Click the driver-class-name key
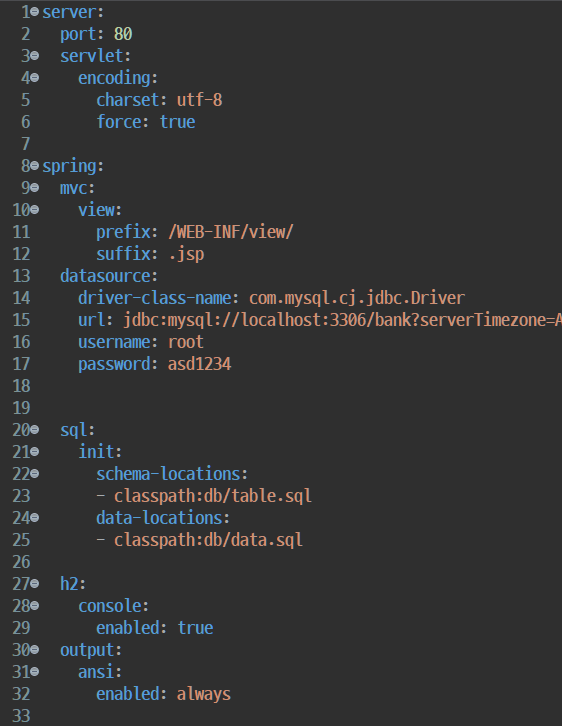The height and width of the screenshot is (726, 562). point(155,298)
